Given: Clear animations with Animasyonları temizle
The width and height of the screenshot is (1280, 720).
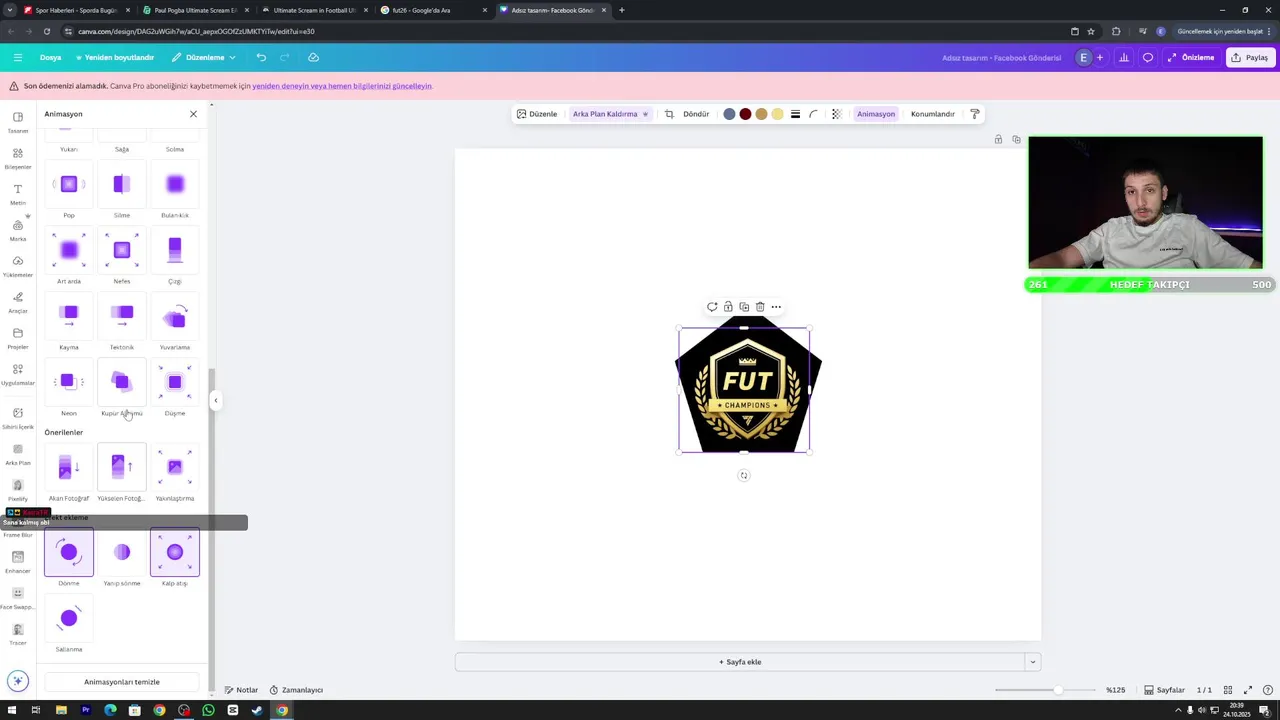Looking at the screenshot, I should tap(122, 682).
